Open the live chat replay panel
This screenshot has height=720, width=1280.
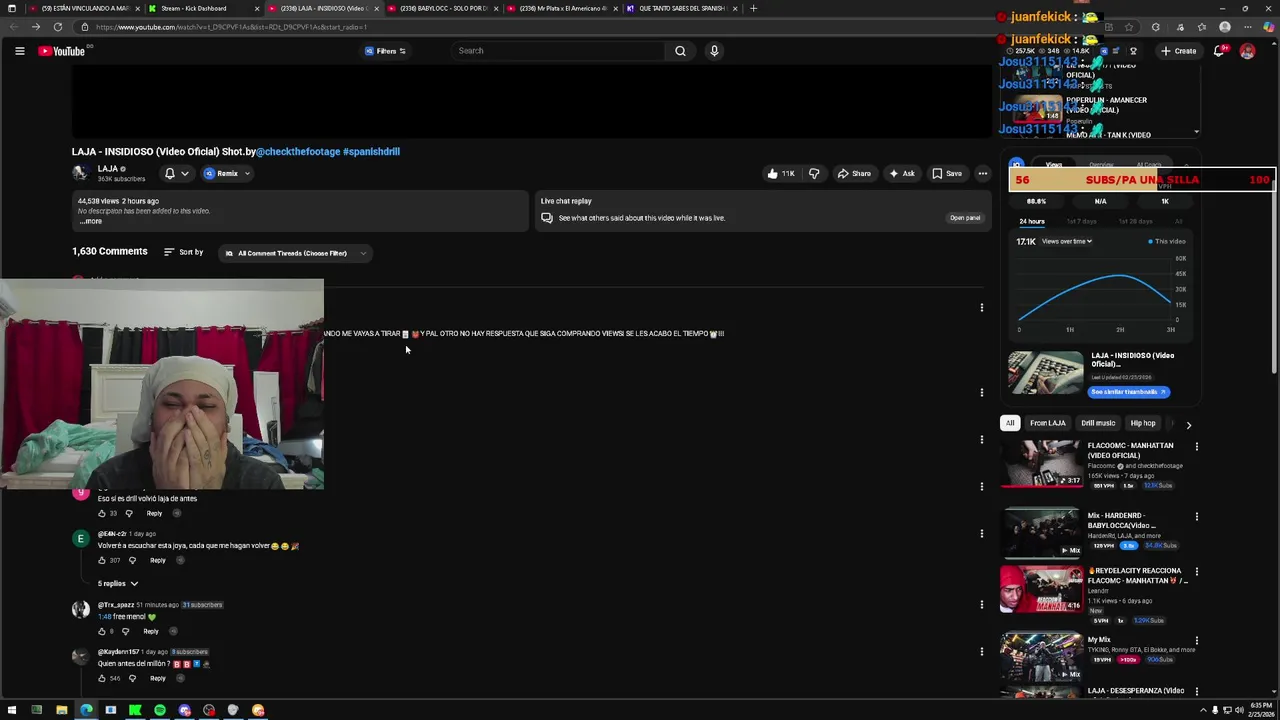(x=965, y=218)
